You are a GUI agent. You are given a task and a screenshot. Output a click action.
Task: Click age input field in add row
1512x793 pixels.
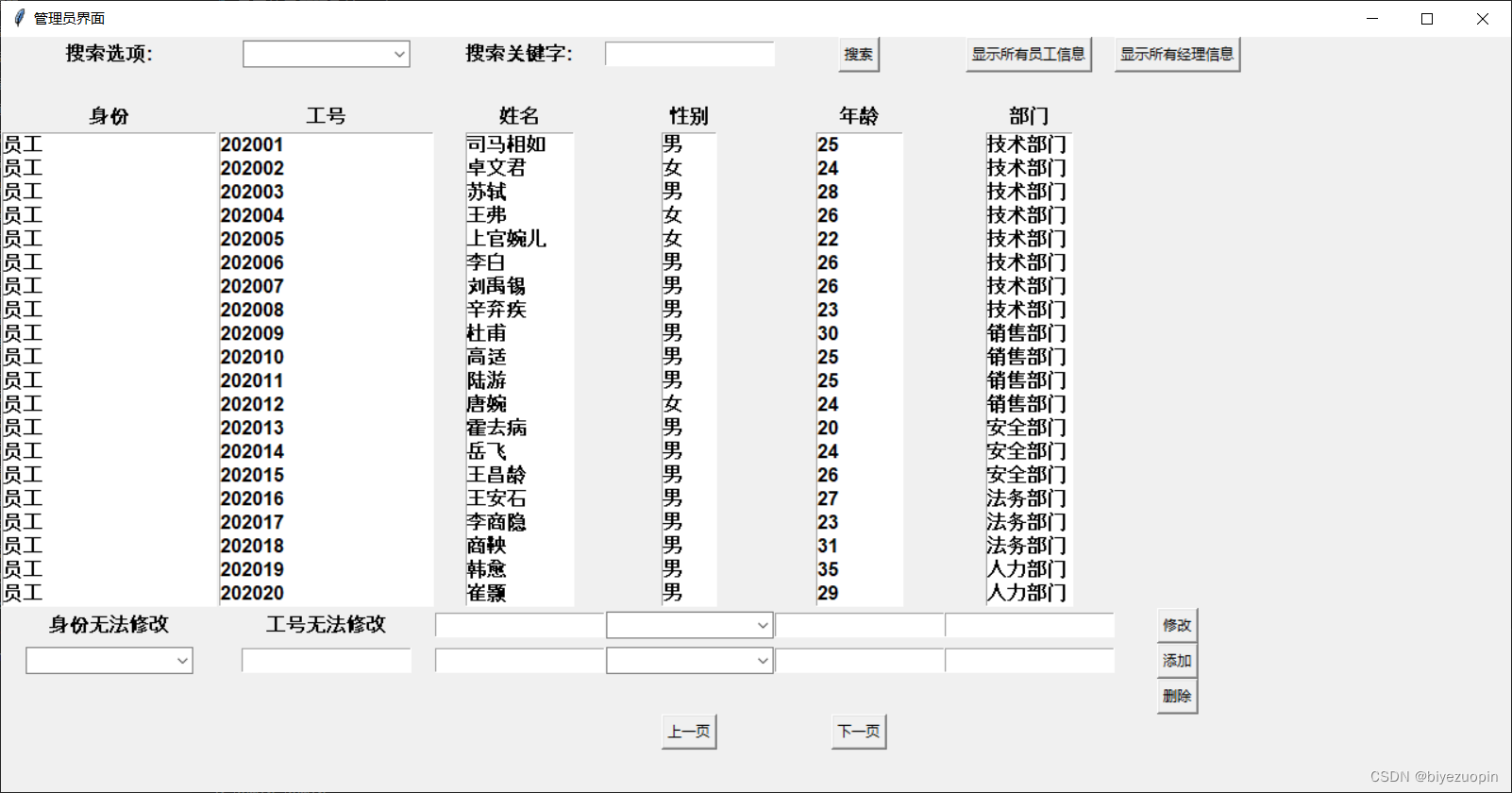tap(860, 661)
